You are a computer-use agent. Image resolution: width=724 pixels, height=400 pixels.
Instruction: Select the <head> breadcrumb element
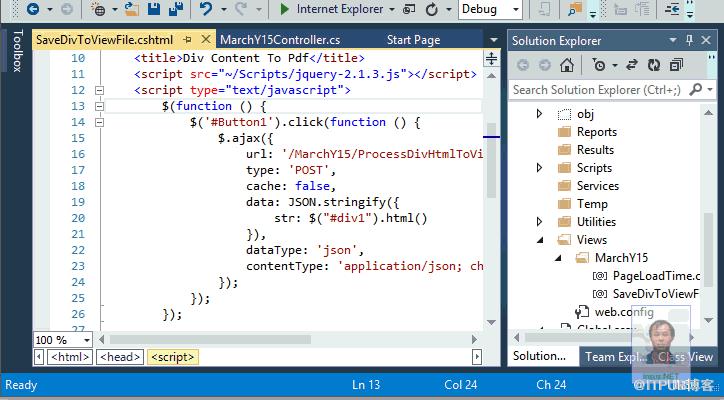click(x=120, y=357)
